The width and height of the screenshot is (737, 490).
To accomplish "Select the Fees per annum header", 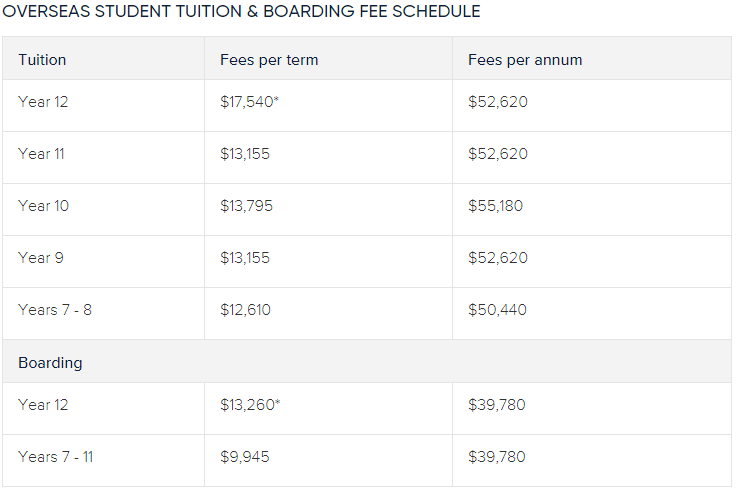I will (525, 60).
